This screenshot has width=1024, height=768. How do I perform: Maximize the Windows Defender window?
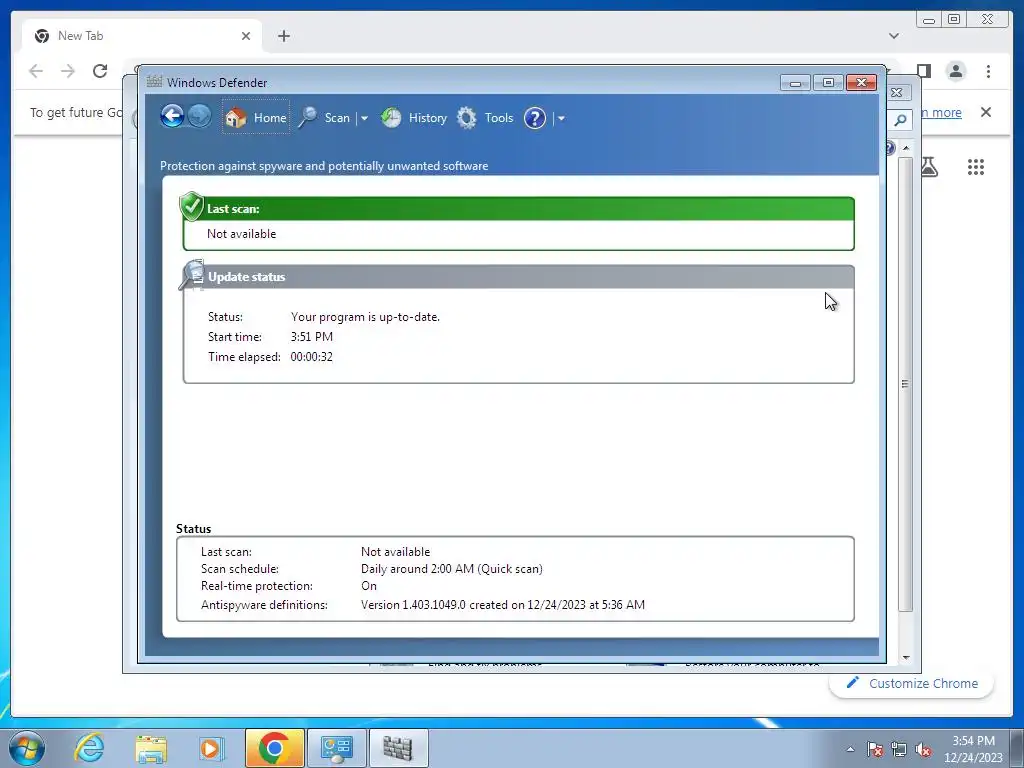(x=828, y=83)
